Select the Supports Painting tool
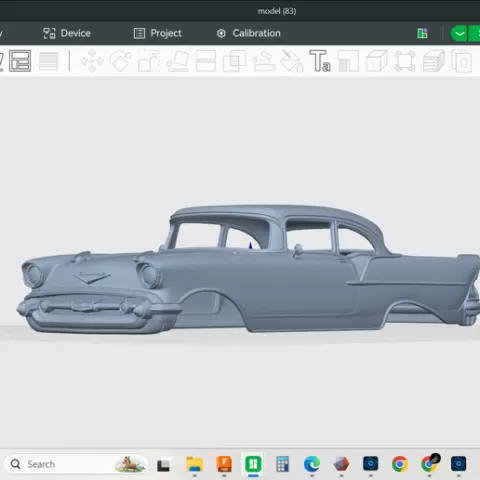The width and height of the screenshot is (480, 480). coord(264,61)
